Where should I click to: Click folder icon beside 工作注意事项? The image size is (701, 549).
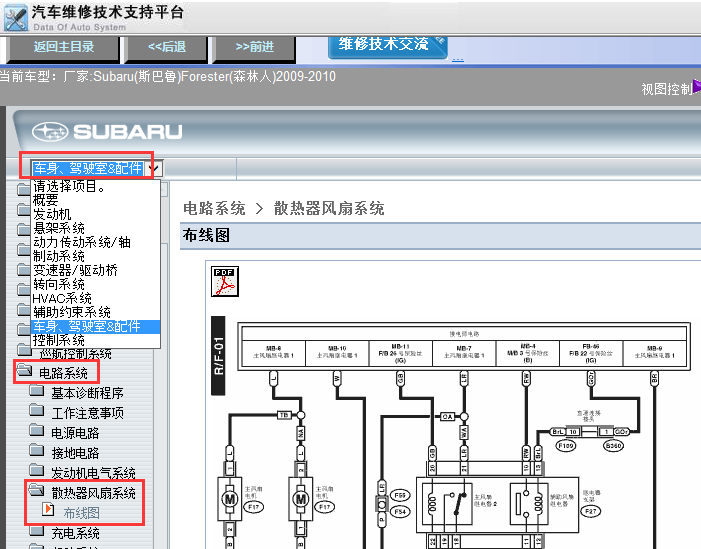pyautogui.click(x=37, y=410)
